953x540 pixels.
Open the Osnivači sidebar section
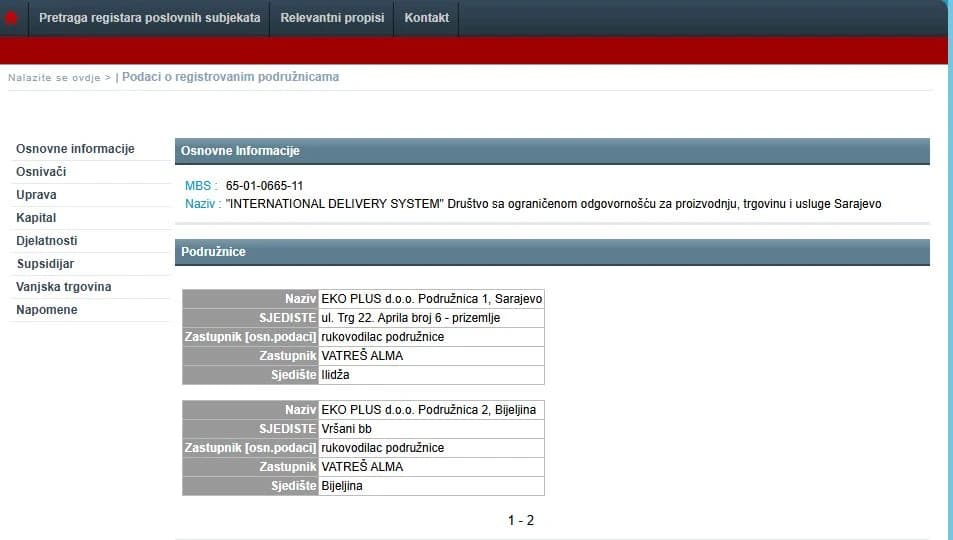coord(41,172)
